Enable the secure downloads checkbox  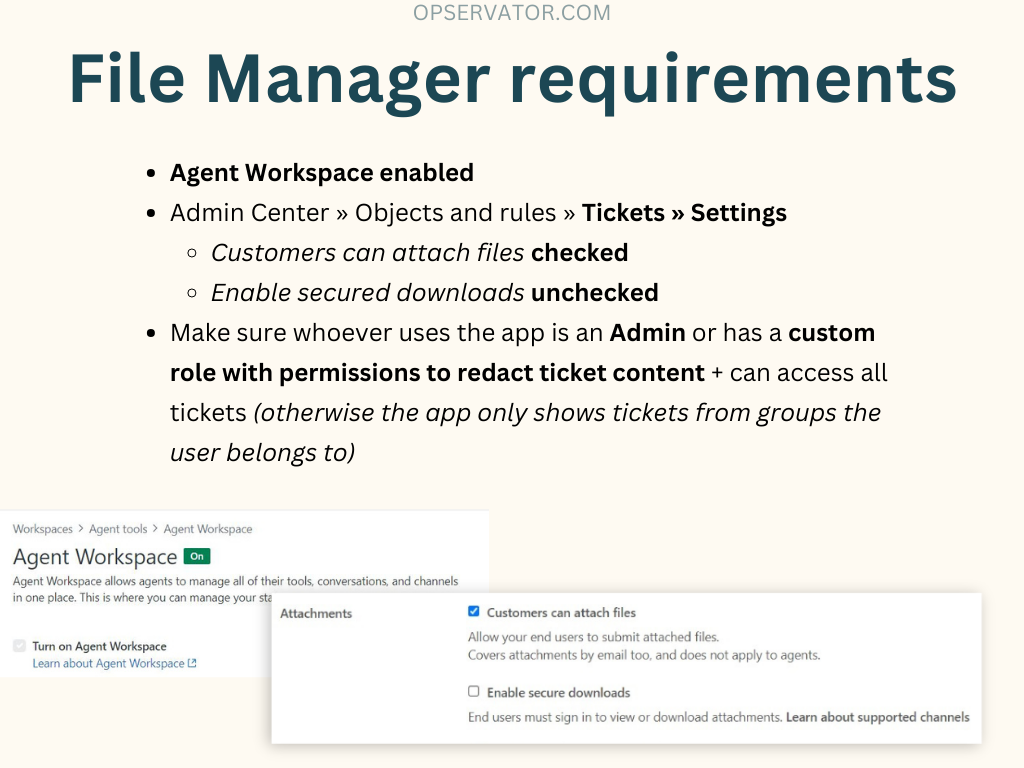474,692
